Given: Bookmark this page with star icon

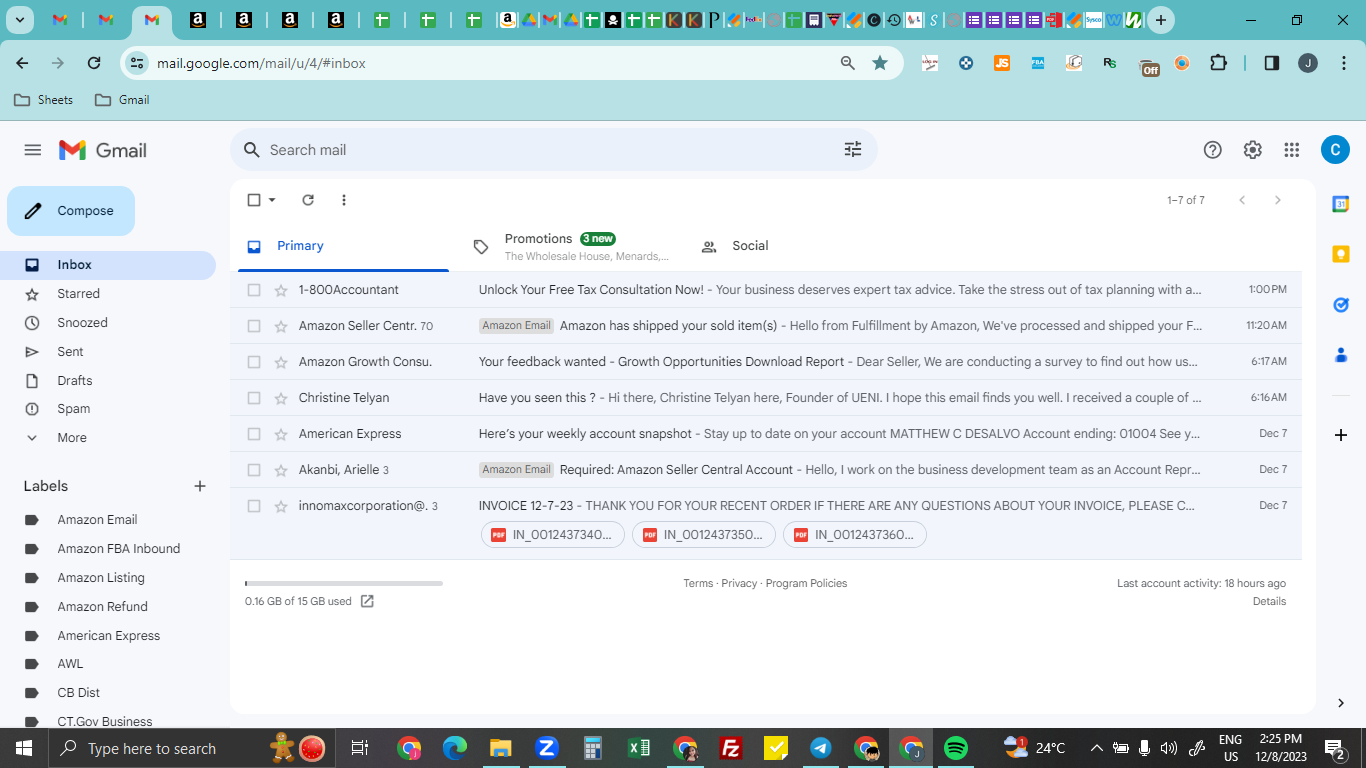Looking at the screenshot, I should tap(880, 63).
